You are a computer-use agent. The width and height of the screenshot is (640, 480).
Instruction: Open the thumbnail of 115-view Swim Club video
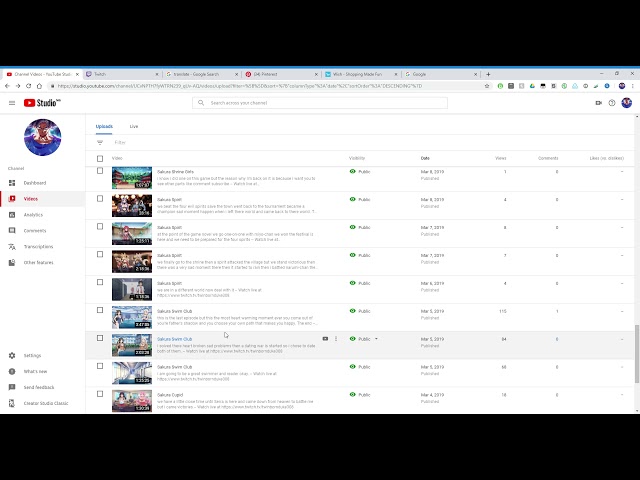132,317
